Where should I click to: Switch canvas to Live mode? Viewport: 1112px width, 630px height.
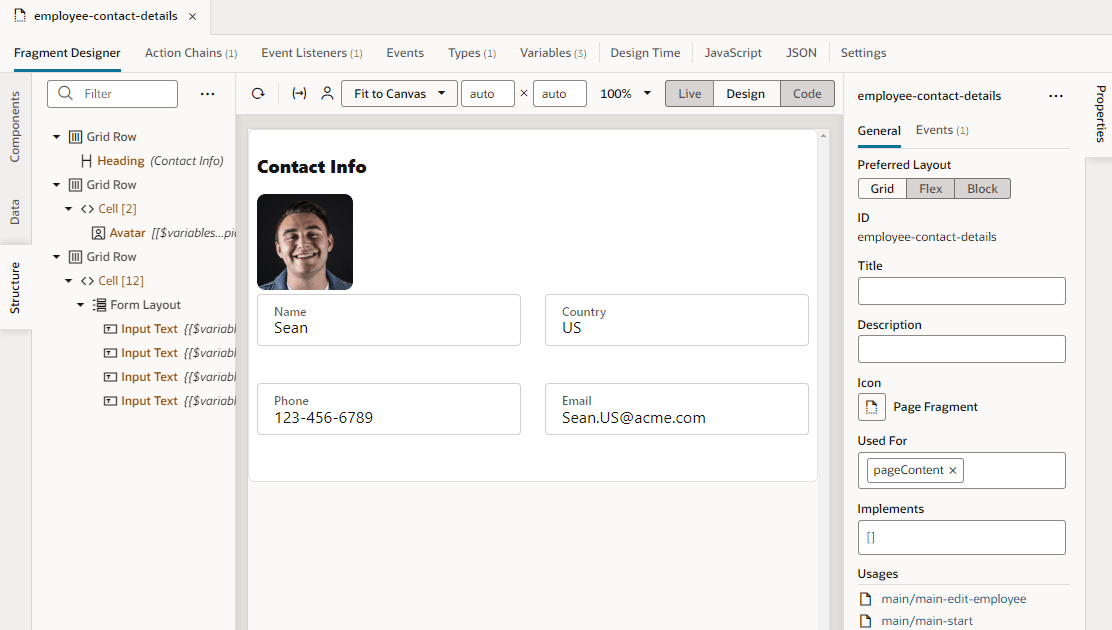689,94
